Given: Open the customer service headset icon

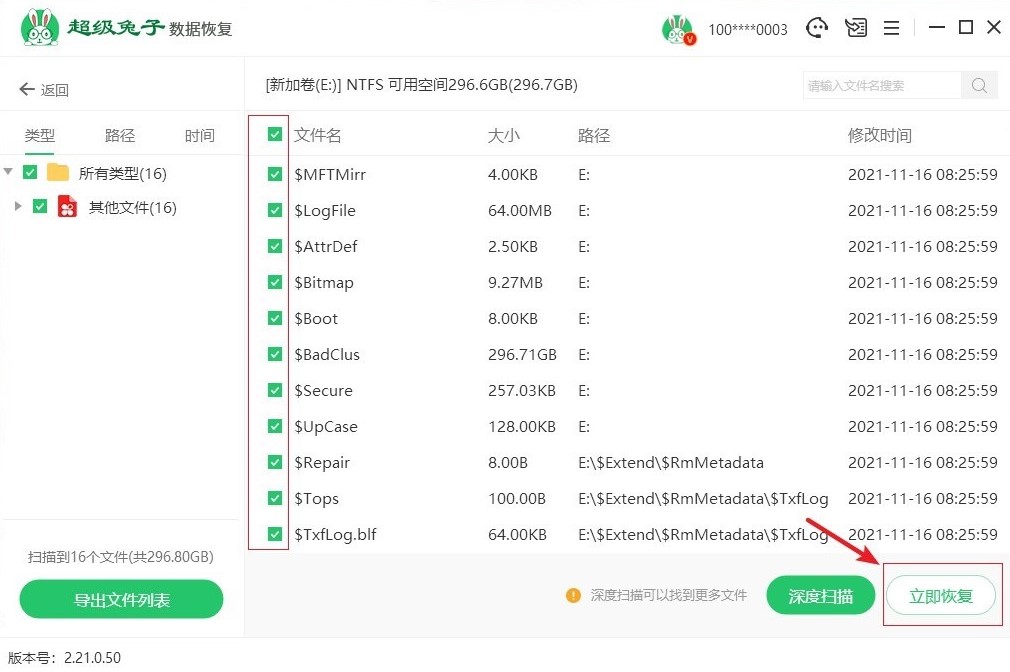Looking at the screenshot, I should click(x=818, y=28).
